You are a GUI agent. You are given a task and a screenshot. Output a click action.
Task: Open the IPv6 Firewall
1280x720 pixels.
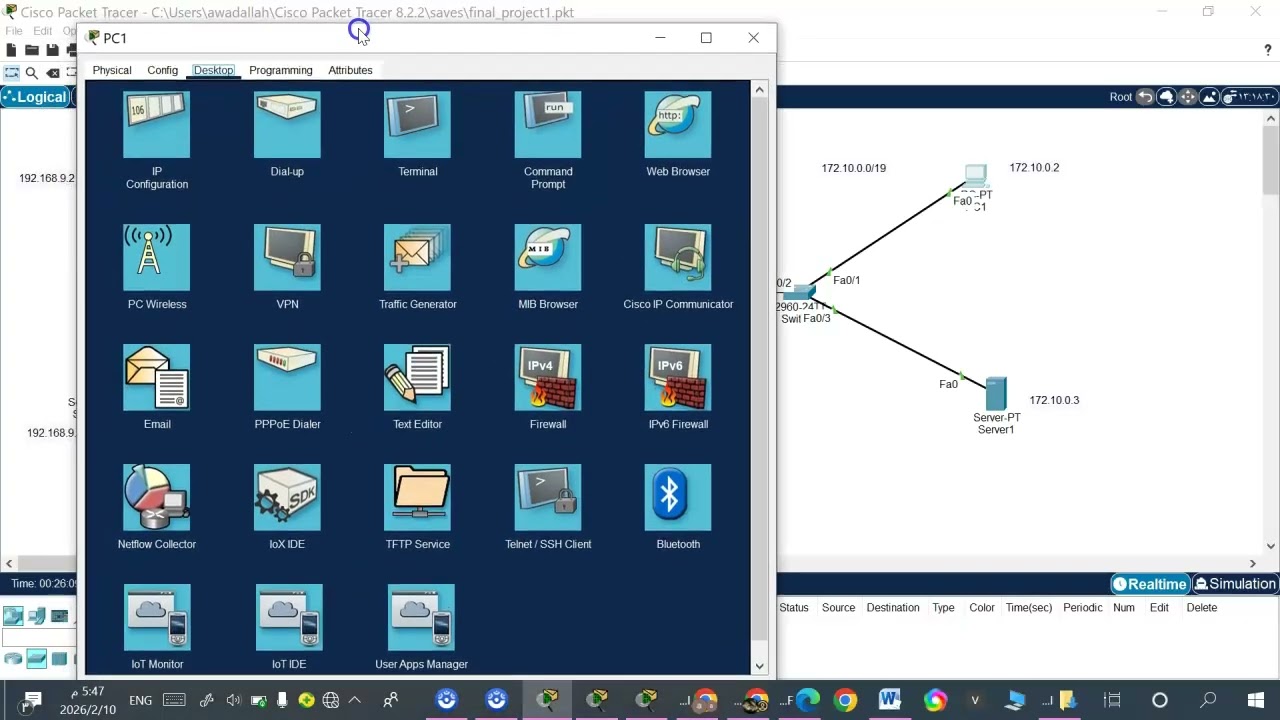(678, 377)
